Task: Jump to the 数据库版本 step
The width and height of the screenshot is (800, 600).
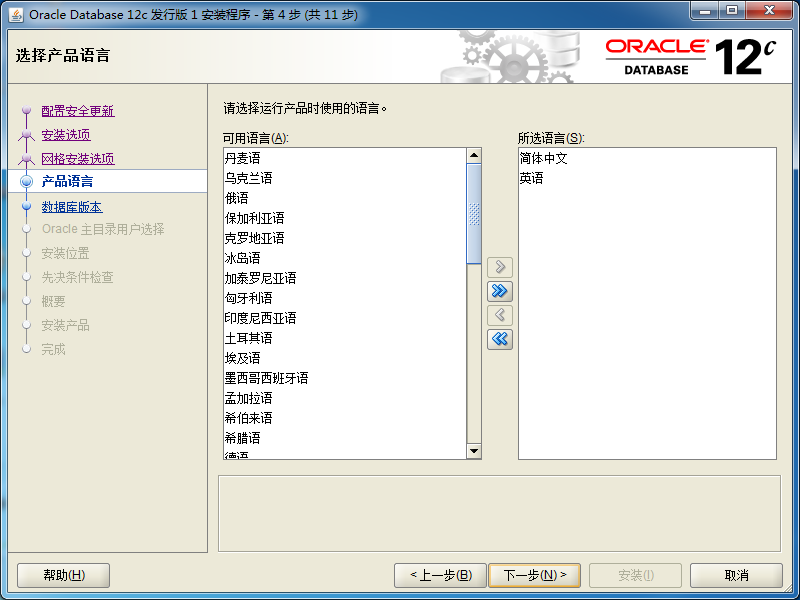Action: coord(70,206)
